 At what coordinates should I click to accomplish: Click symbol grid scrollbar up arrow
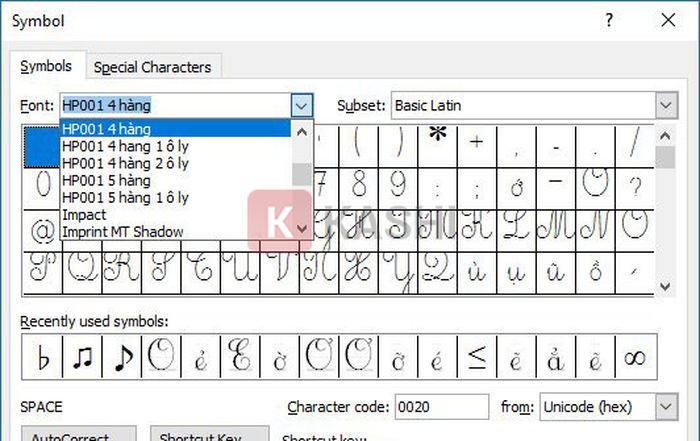(665, 136)
